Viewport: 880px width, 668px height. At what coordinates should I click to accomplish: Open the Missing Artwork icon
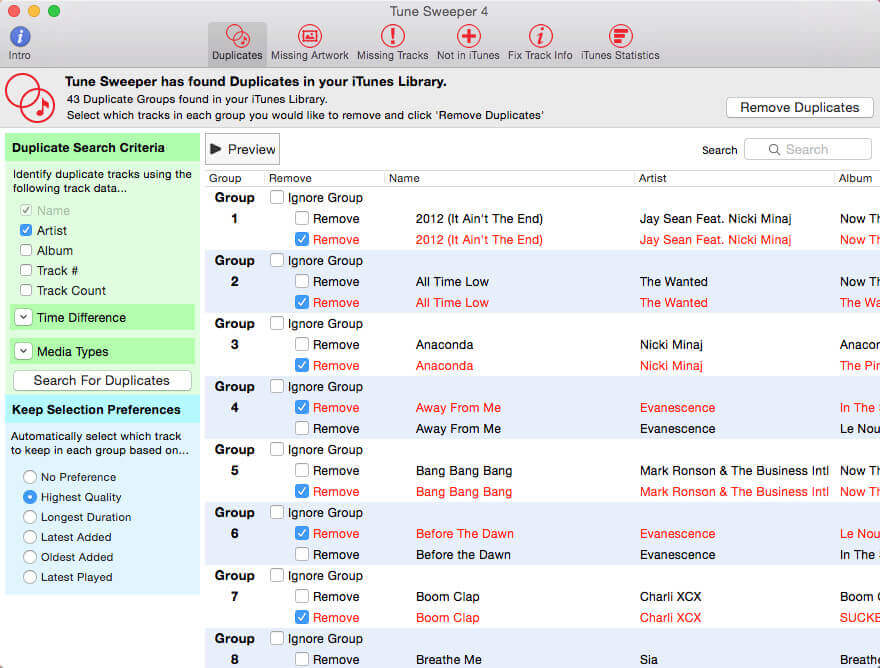pyautogui.click(x=309, y=36)
